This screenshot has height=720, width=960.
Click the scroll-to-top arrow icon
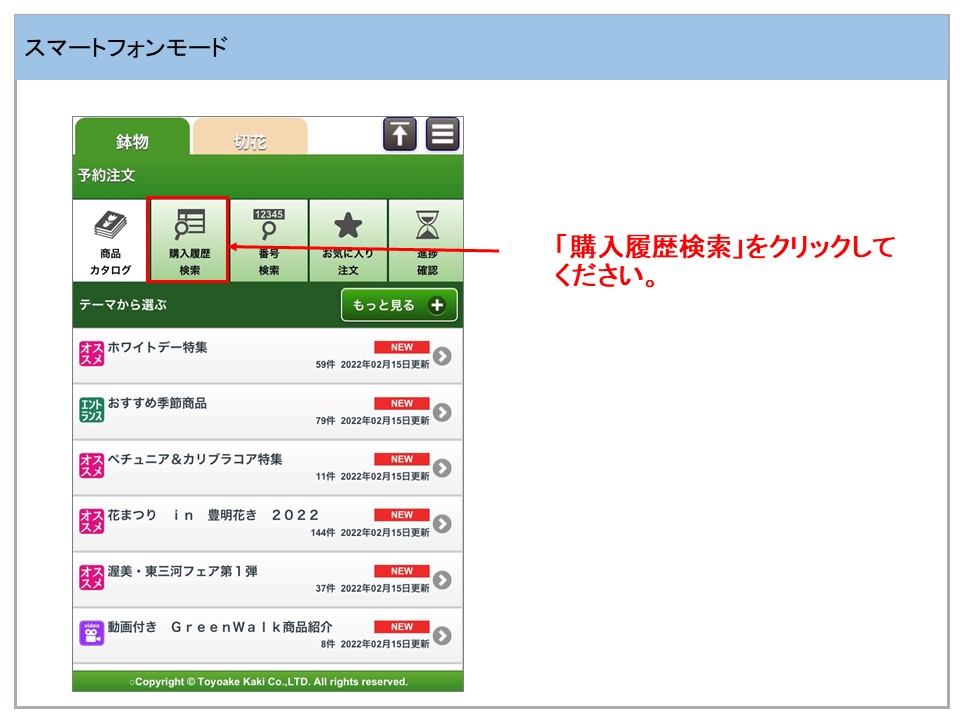tap(400, 134)
